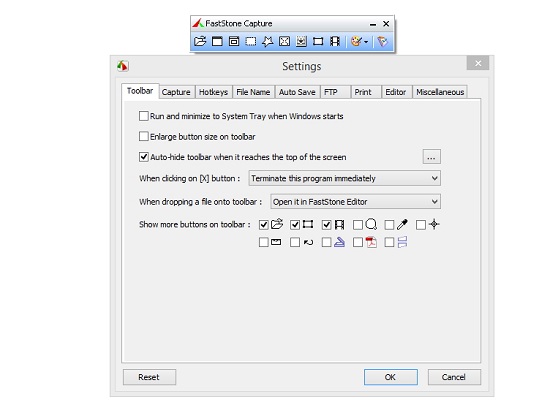Open the 'When clicking on [X] button' dropdown

(344, 178)
